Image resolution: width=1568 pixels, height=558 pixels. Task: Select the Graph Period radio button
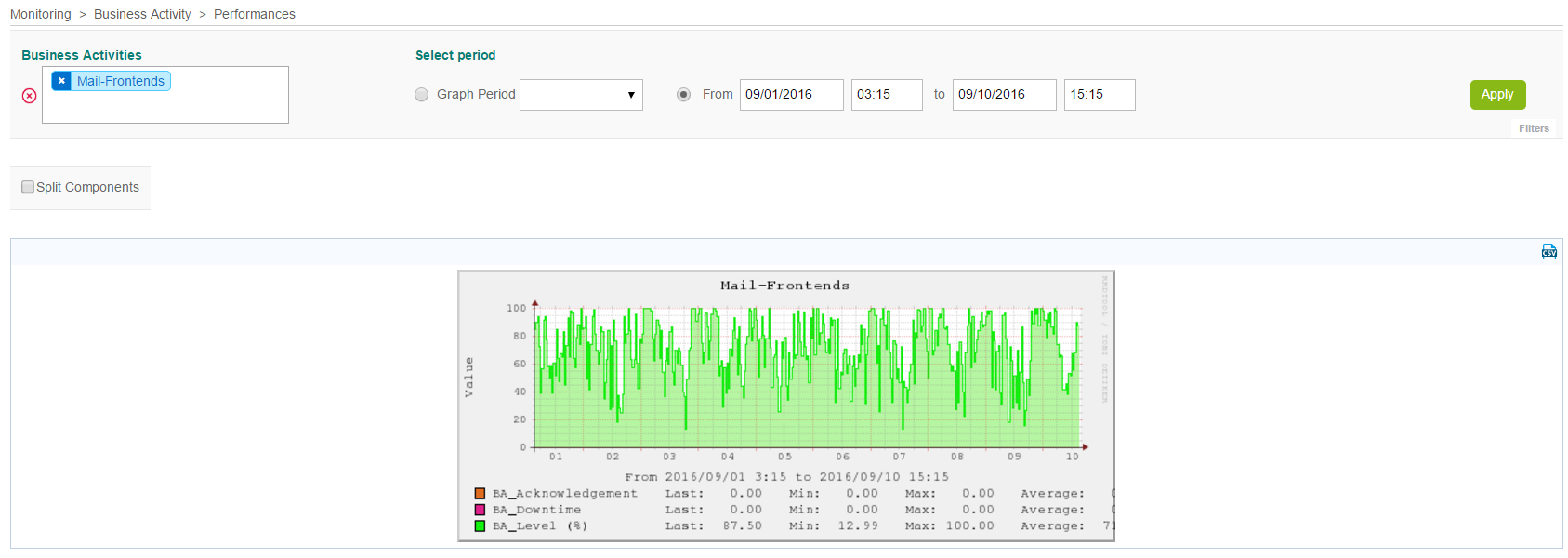point(422,95)
